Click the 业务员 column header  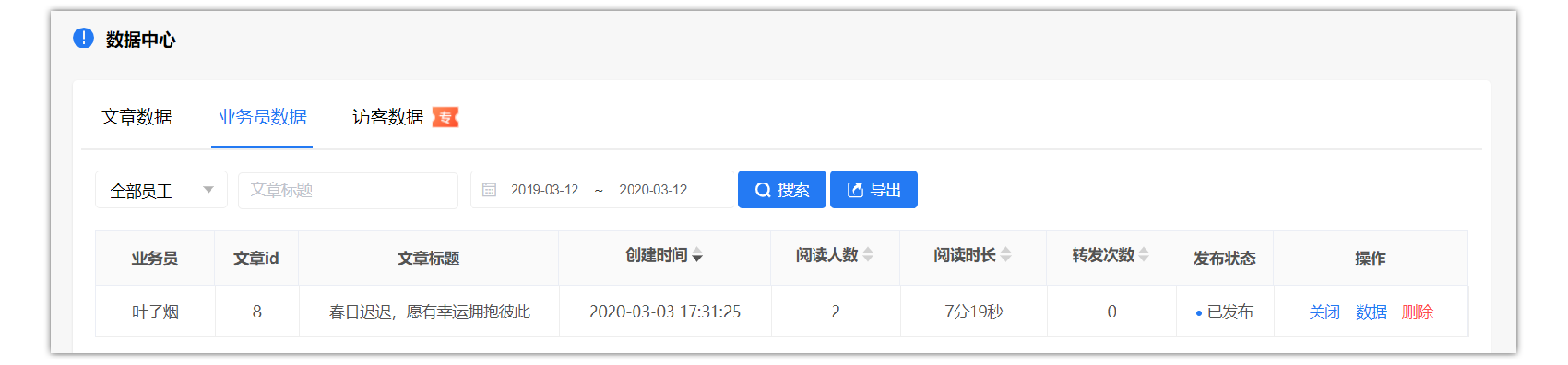coord(155,258)
